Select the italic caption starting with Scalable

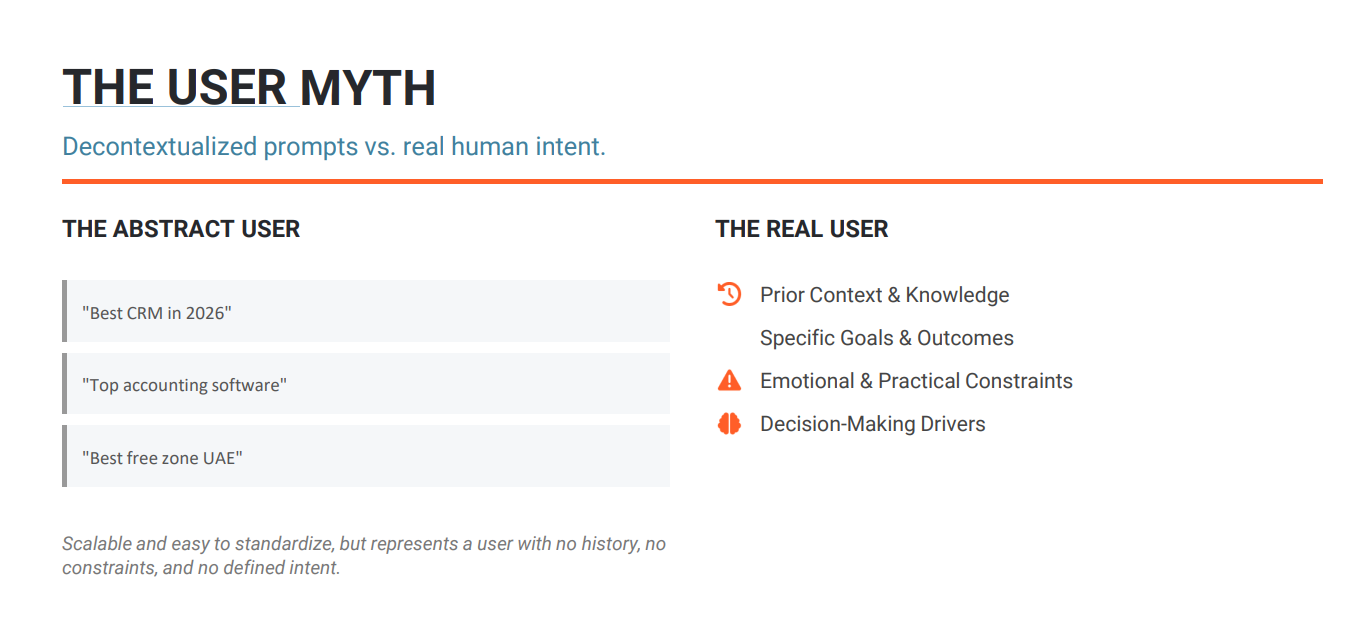[364, 556]
